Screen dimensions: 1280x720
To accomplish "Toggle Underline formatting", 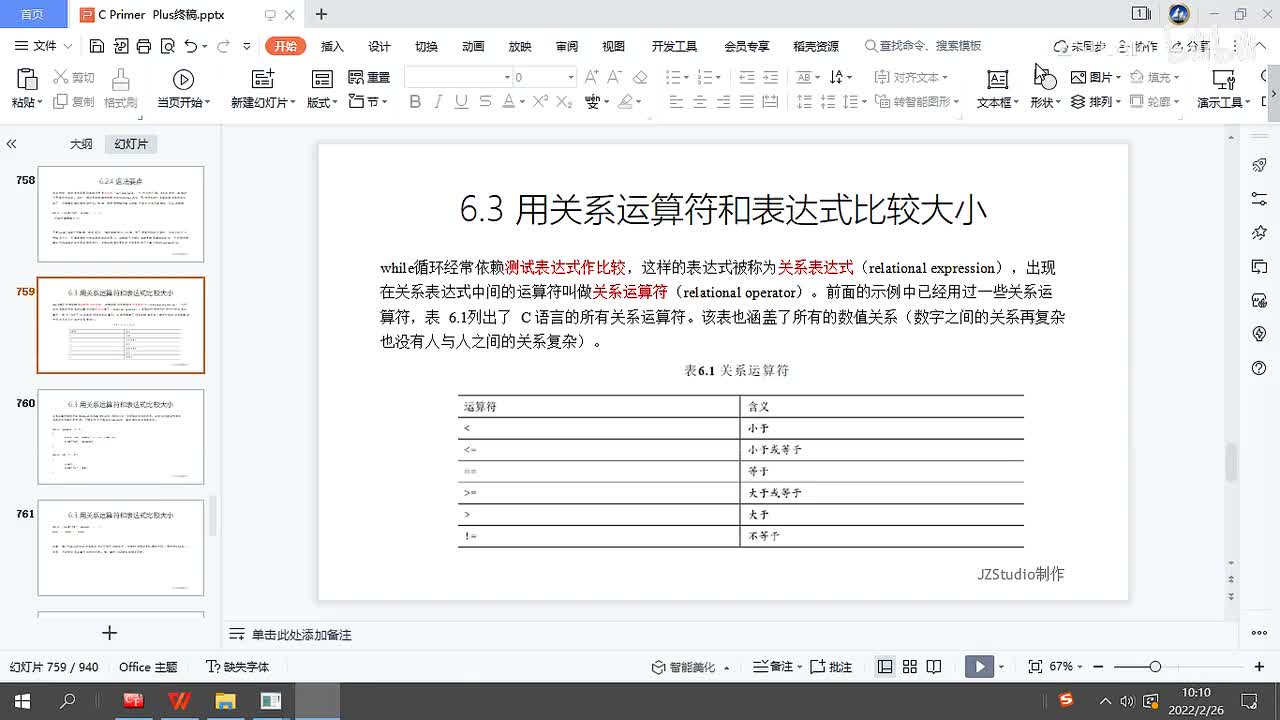I will point(461,102).
